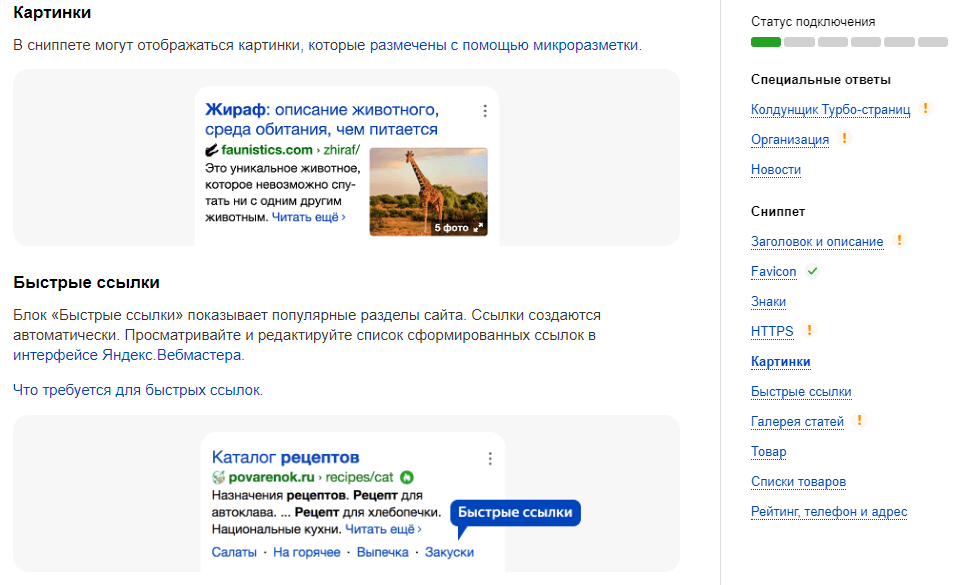Image resolution: width=956 pixels, height=585 pixels.
Task: Click the expand arrows icon on giraffe photo
Action: tap(479, 228)
